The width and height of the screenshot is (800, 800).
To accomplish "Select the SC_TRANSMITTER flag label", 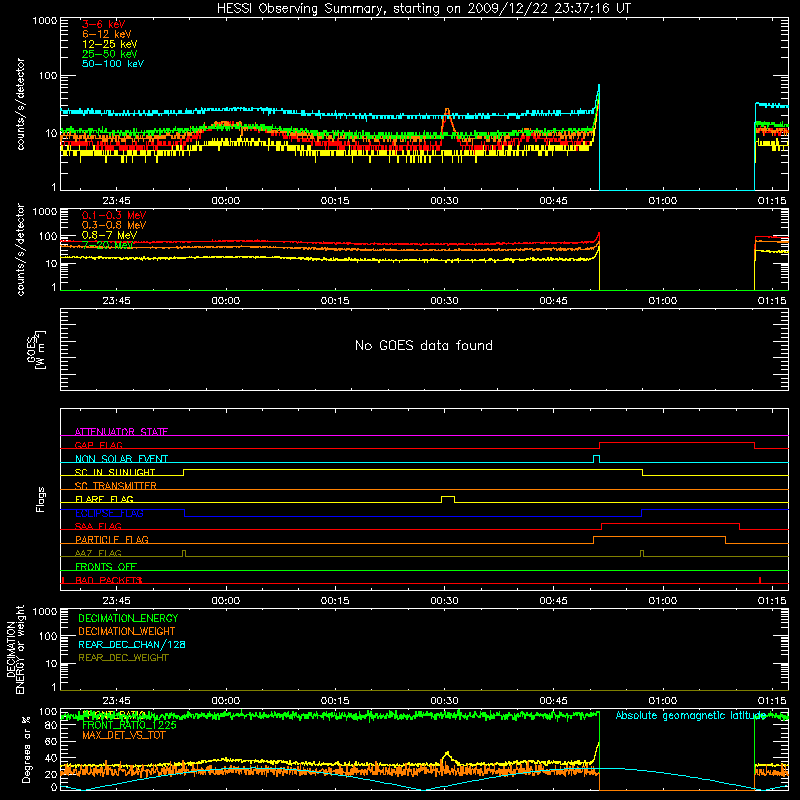I will 116,485.
